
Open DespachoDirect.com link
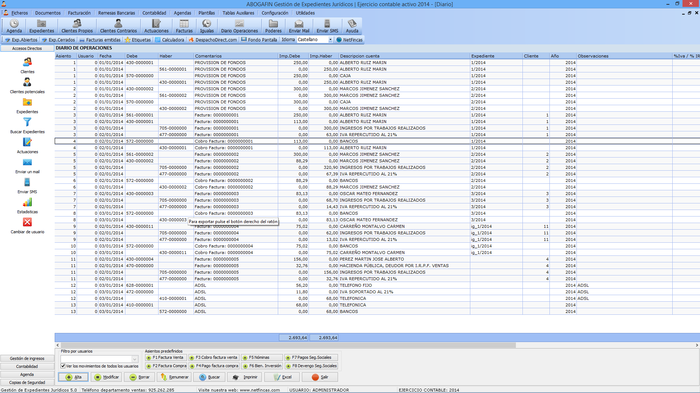213,40
